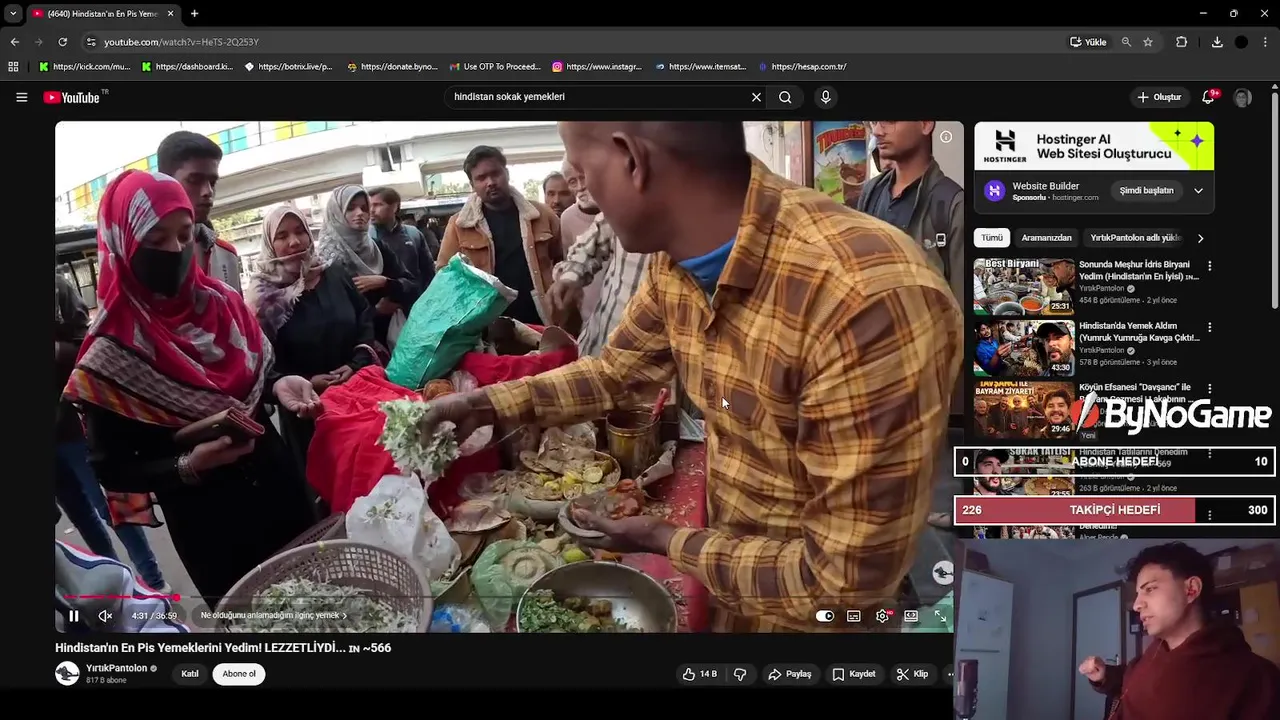This screenshot has height=720, width=1280.
Task: Open the Hostinger AI banner ad
Action: coord(1094,146)
